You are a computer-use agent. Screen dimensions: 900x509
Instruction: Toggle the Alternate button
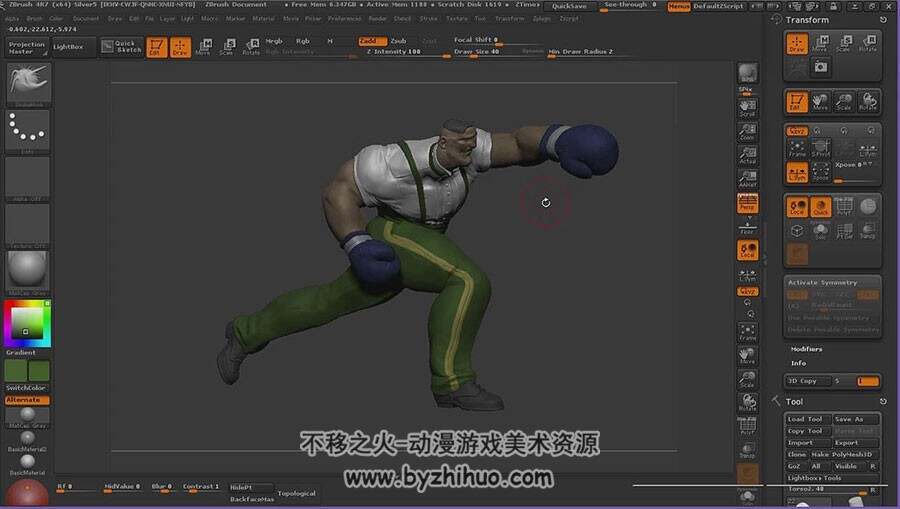pos(27,400)
